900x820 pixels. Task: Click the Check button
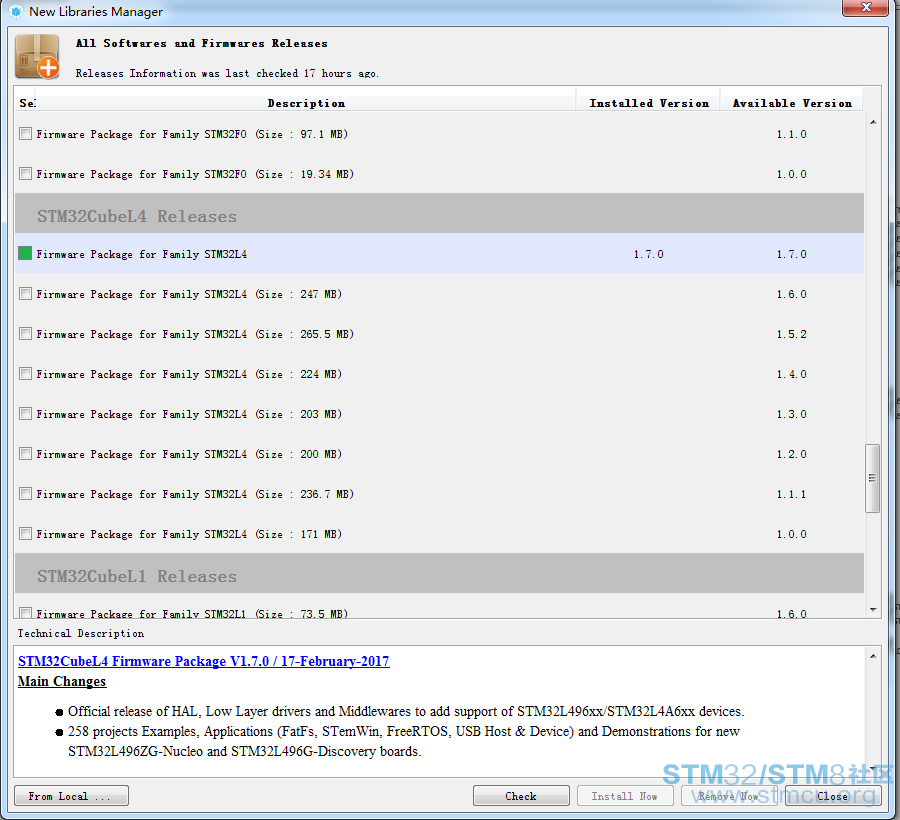pos(521,796)
